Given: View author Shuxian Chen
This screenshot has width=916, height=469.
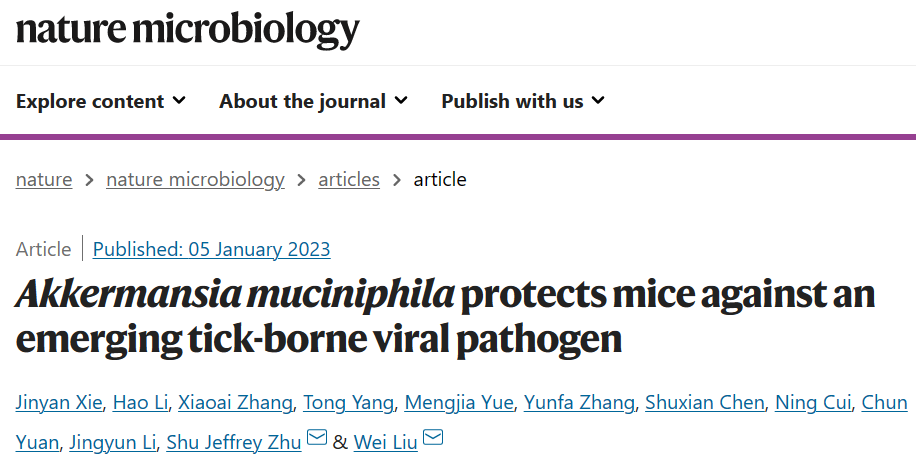Looking at the screenshot, I should pos(705,403).
